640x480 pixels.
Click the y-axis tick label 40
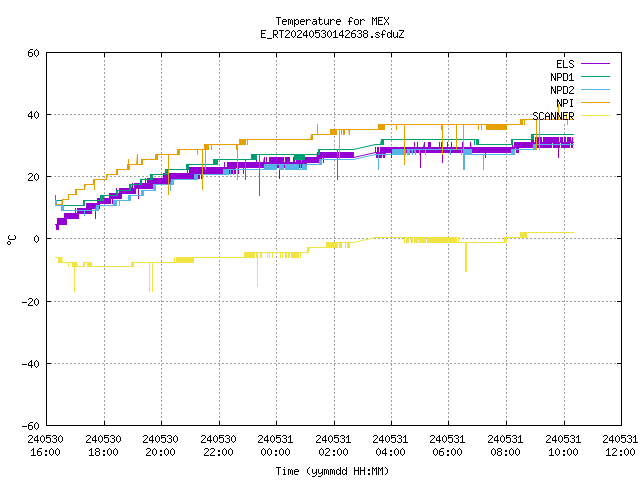click(x=33, y=115)
